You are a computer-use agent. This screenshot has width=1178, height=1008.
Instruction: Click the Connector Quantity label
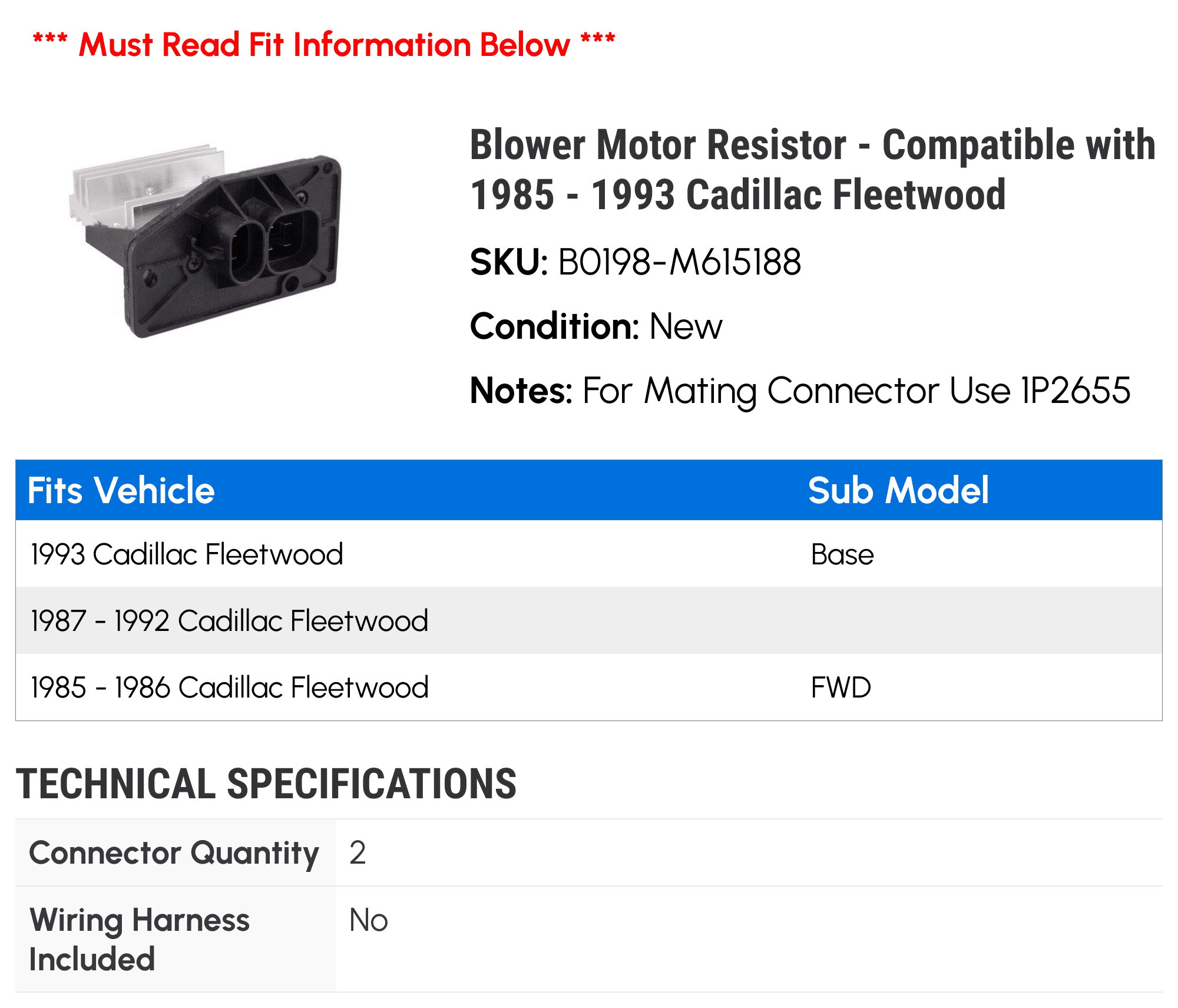174,853
